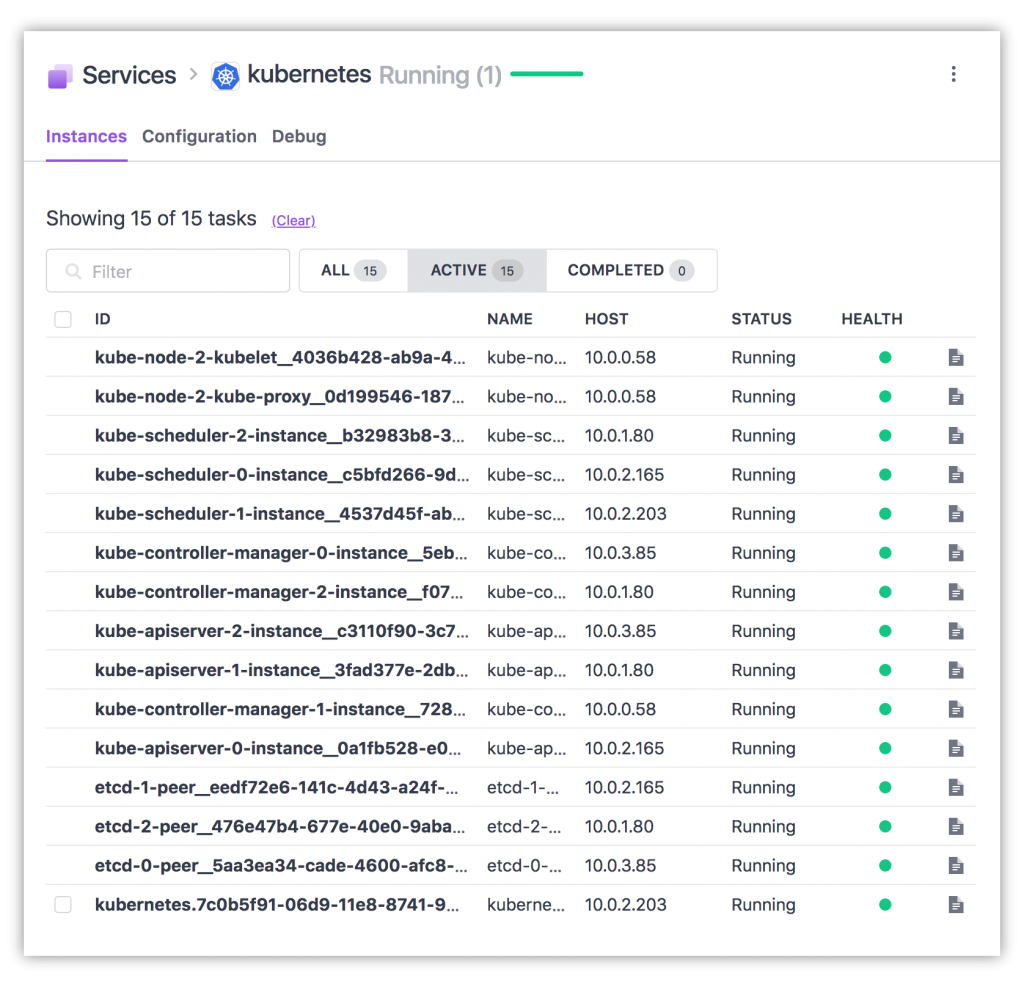Sort table by the ID column header
1024x987 pixels.
pos(103,319)
